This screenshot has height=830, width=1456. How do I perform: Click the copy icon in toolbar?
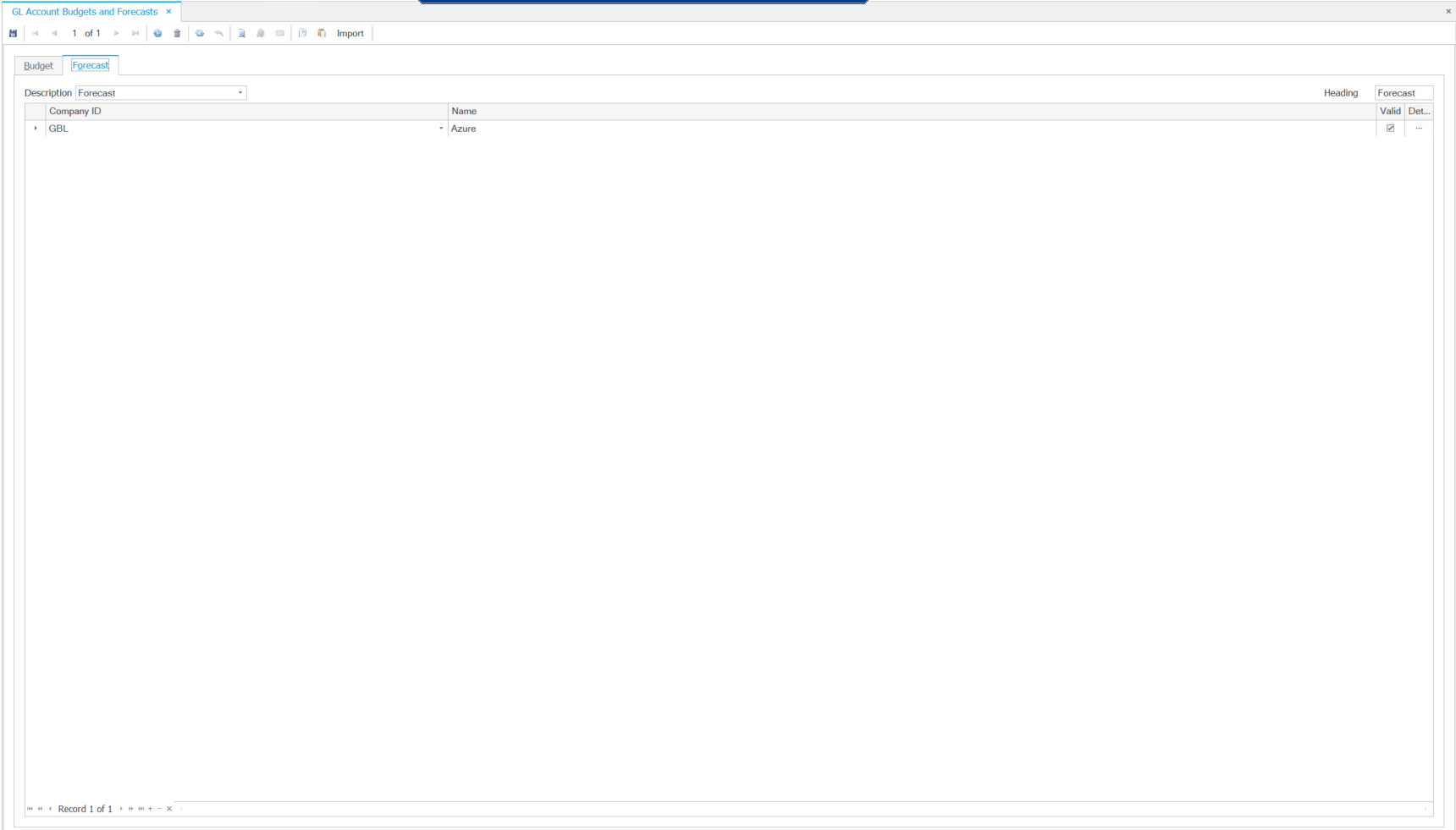302,34
